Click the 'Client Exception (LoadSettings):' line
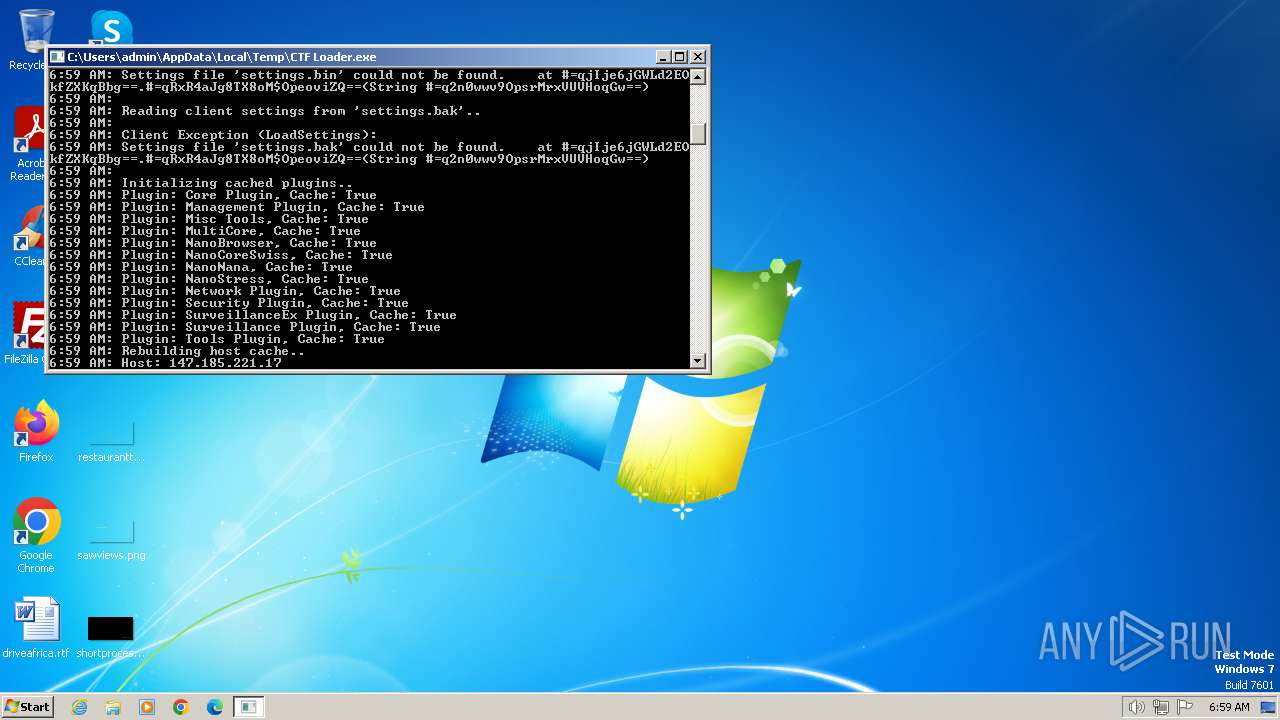1280x720 pixels. tap(213, 135)
